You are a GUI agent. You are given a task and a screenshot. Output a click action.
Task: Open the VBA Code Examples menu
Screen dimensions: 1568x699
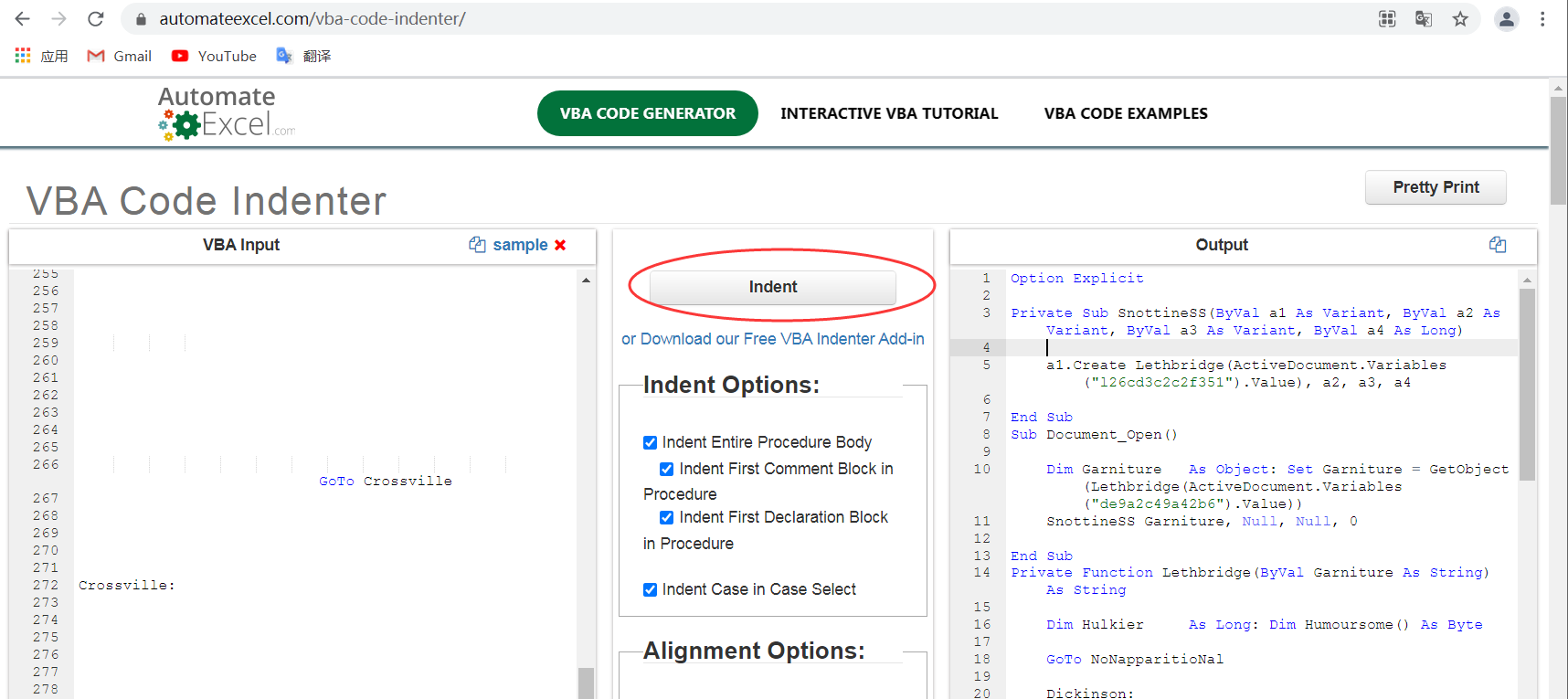(1126, 113)
